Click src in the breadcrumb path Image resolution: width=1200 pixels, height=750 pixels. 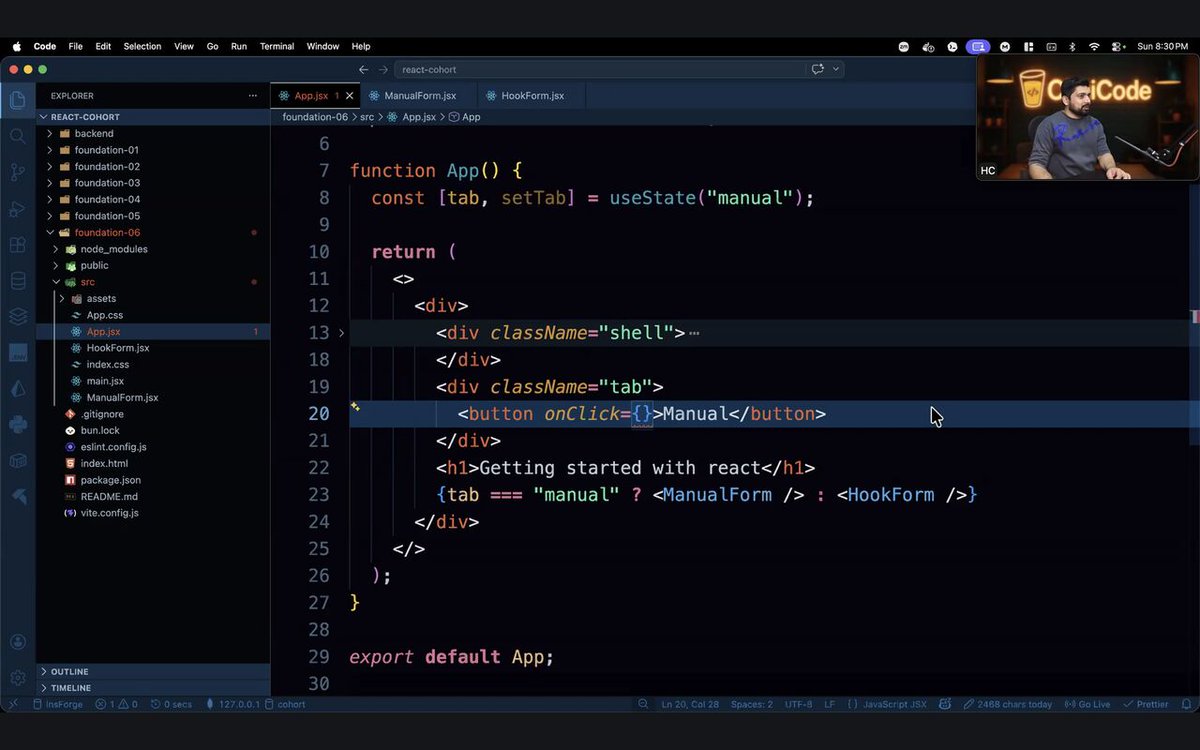coord(367,117)
